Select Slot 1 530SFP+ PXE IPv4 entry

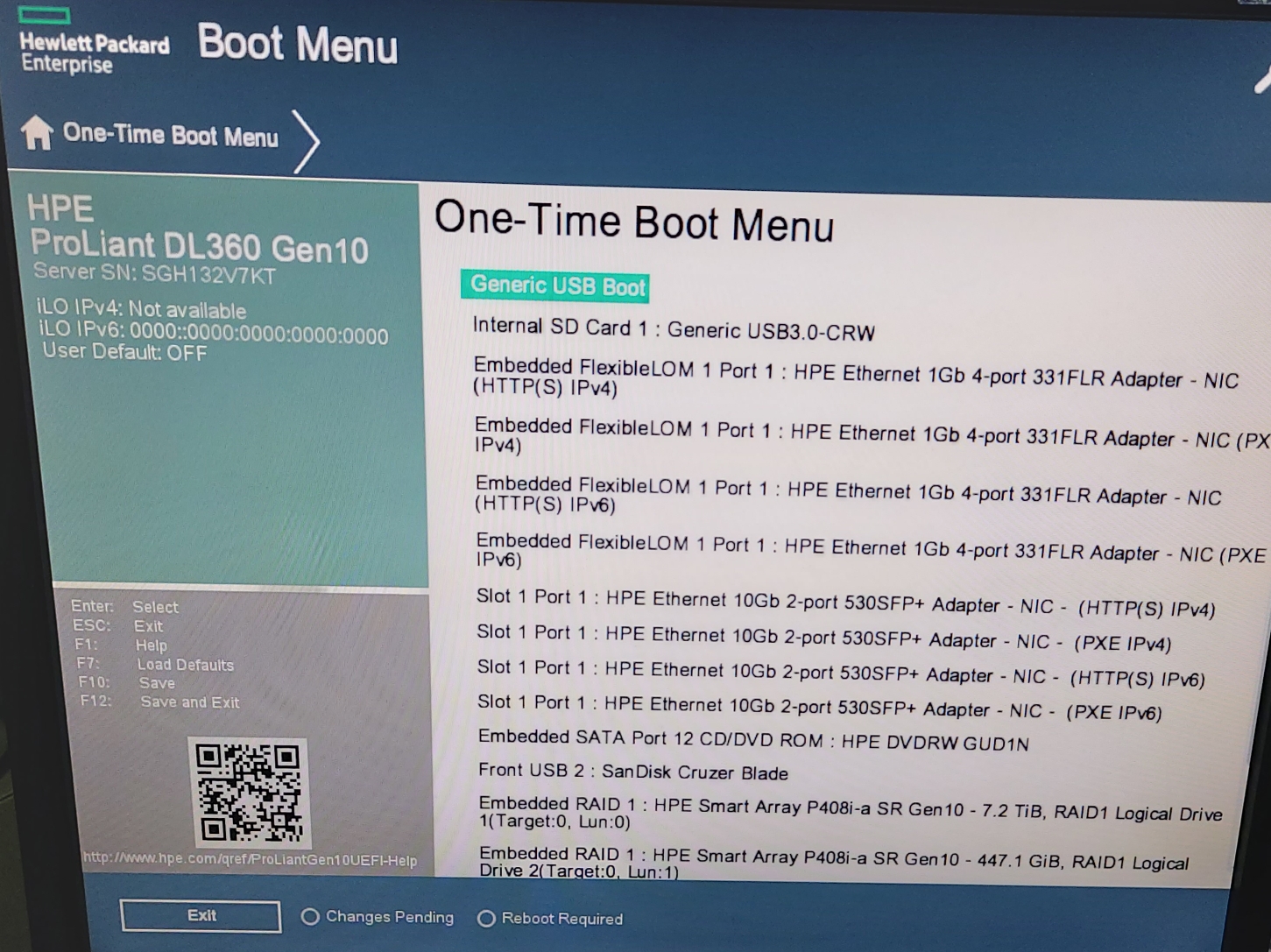(824, 638)
